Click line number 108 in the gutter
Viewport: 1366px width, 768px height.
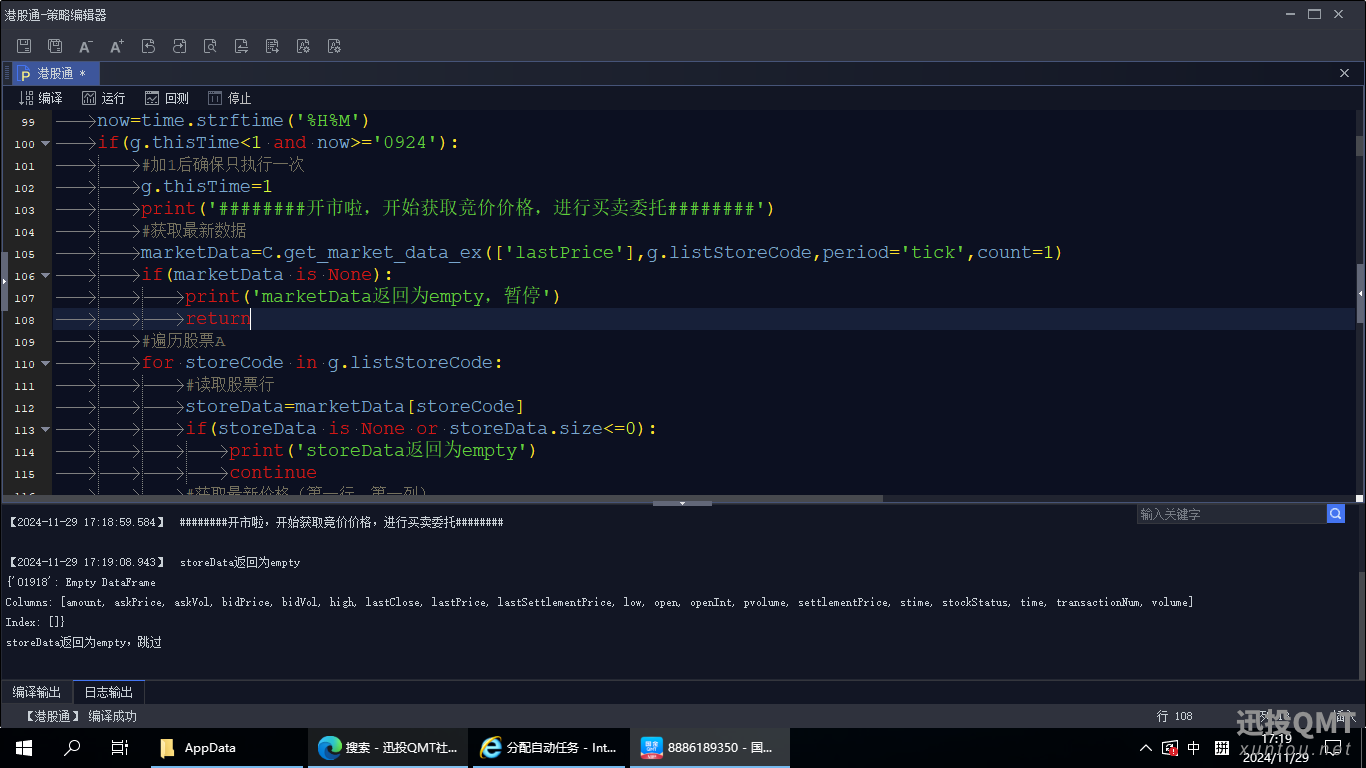[25, 320]
